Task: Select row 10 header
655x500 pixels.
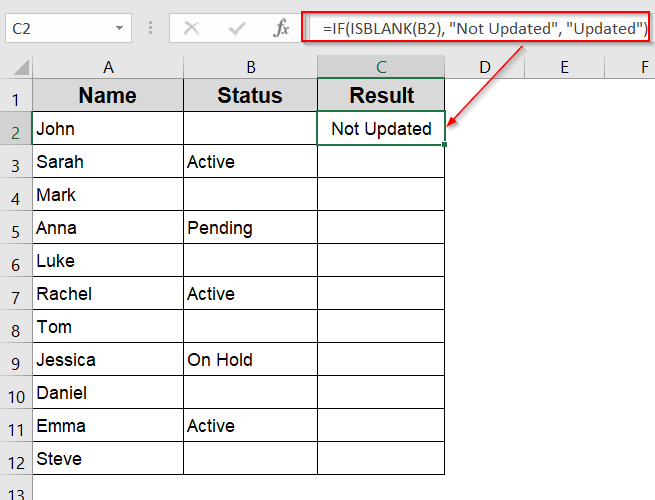Action: pos(16,392)
